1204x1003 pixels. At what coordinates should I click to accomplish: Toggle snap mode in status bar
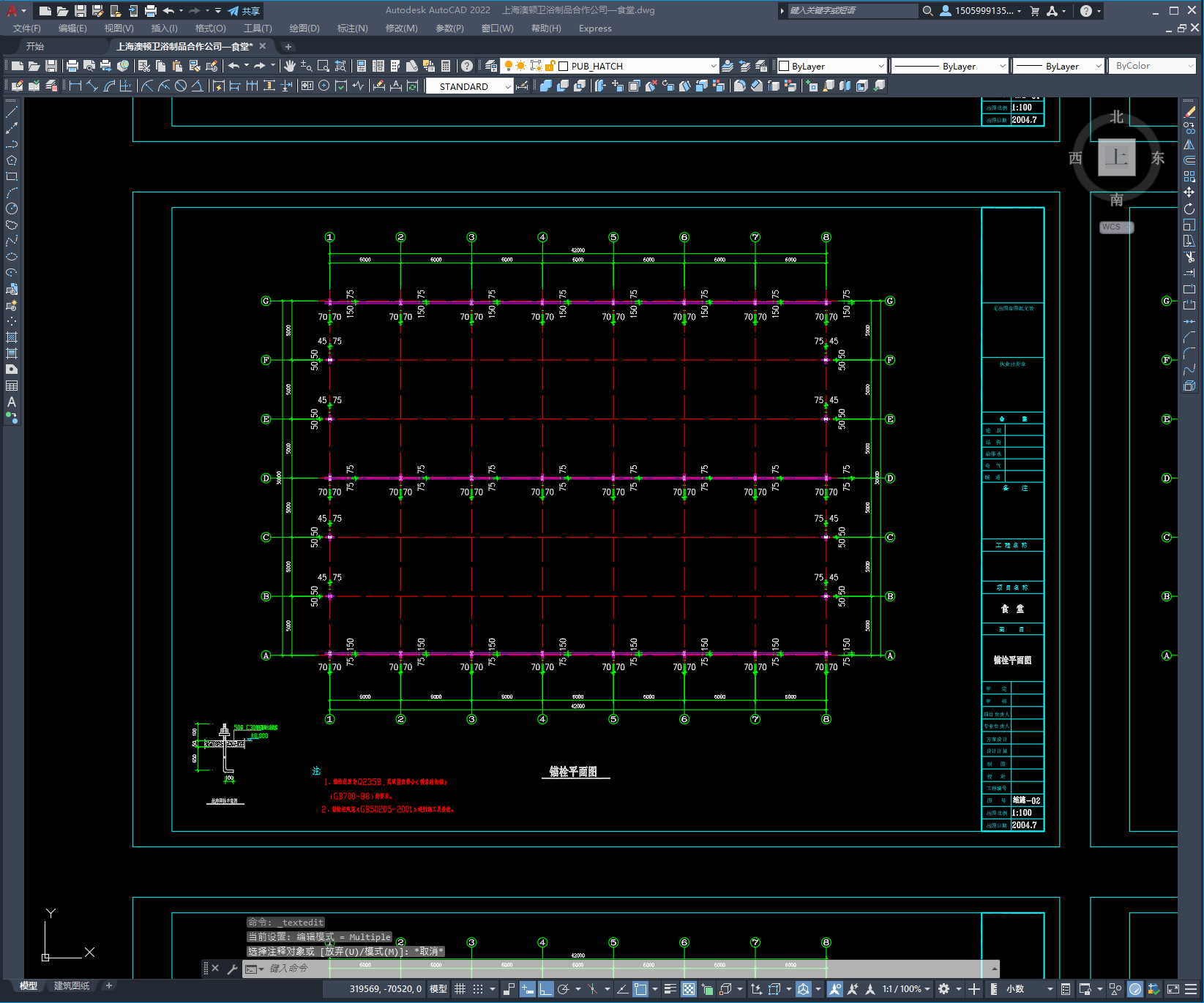478,989
